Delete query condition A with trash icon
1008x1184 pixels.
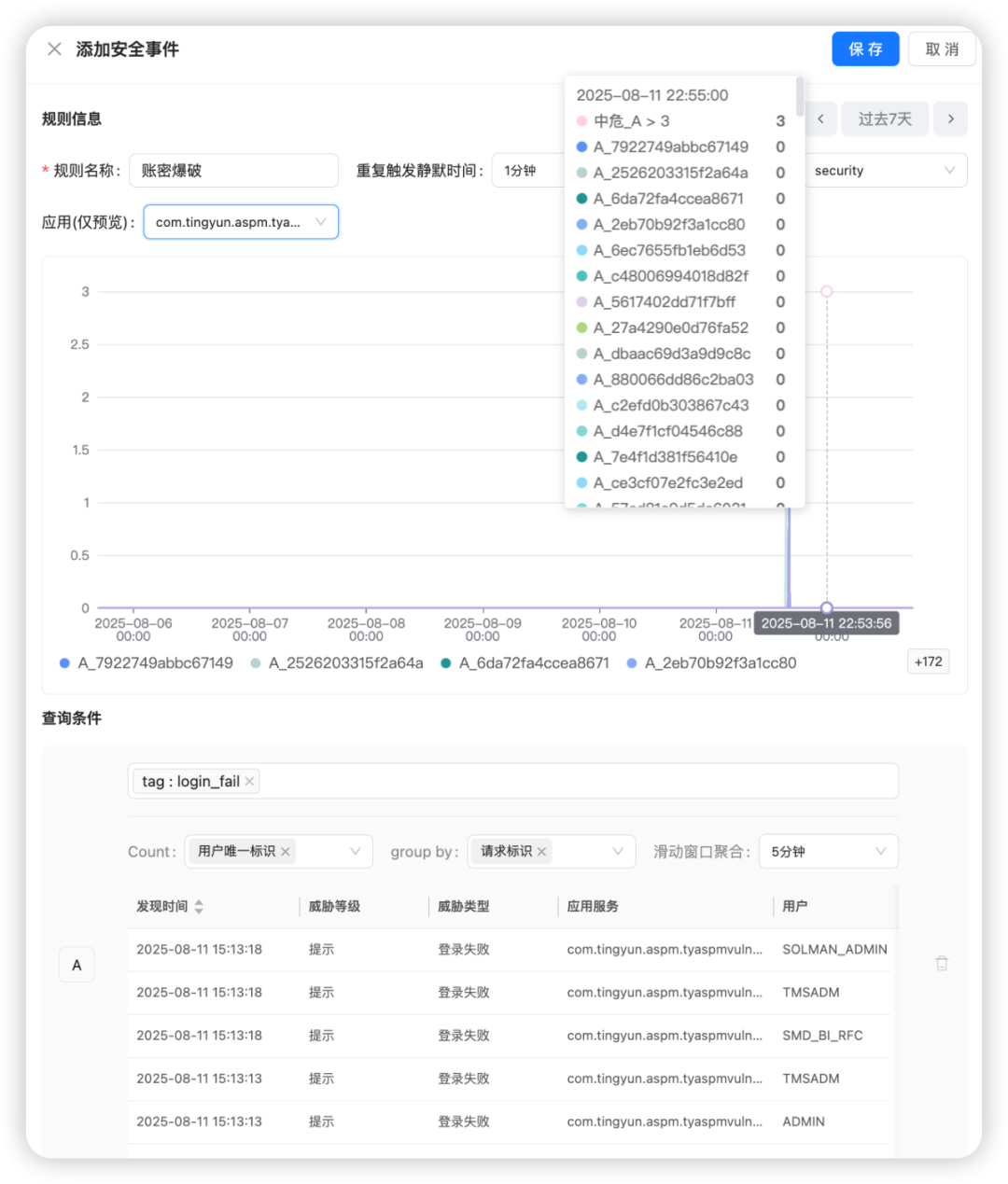point(942,963)
